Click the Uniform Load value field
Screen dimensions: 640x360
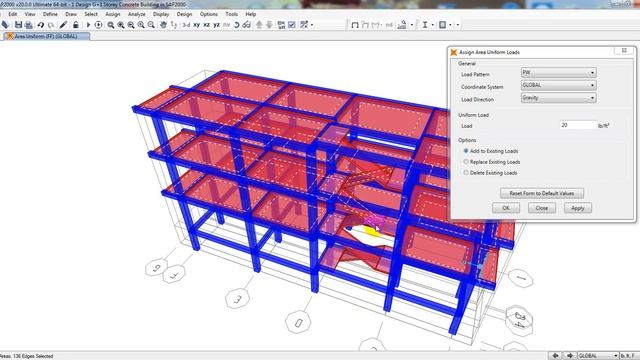[x=578, y=125]
